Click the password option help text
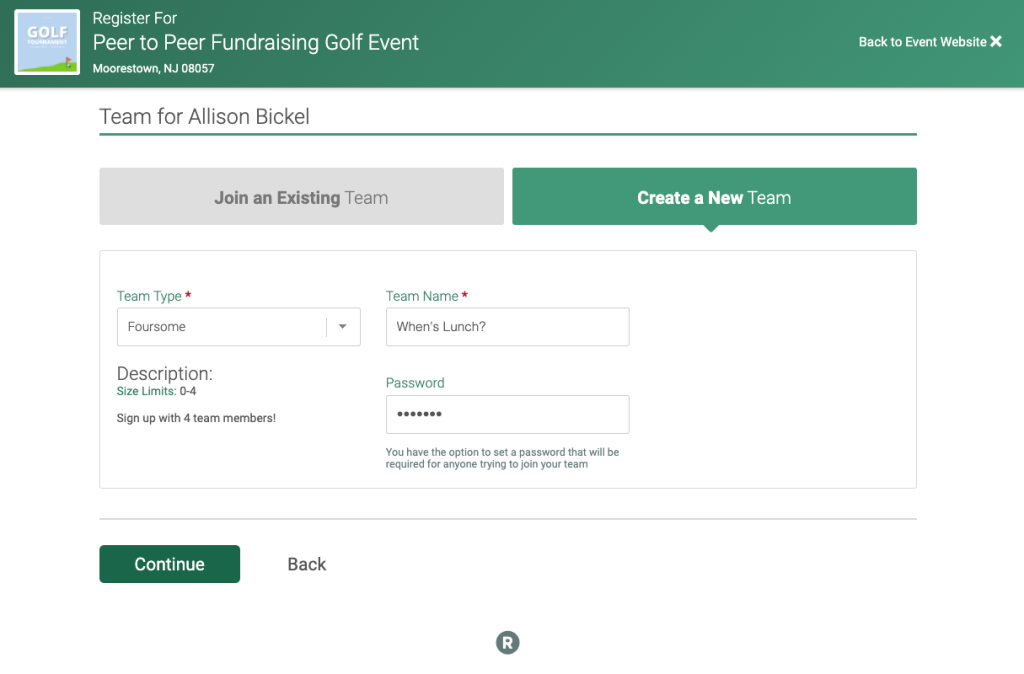This screenshot has width=1024, height=674. coord(502,458)
